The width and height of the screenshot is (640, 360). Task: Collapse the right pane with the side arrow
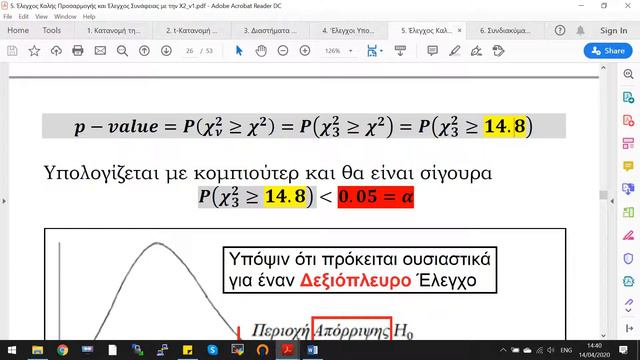click(612, 201)
